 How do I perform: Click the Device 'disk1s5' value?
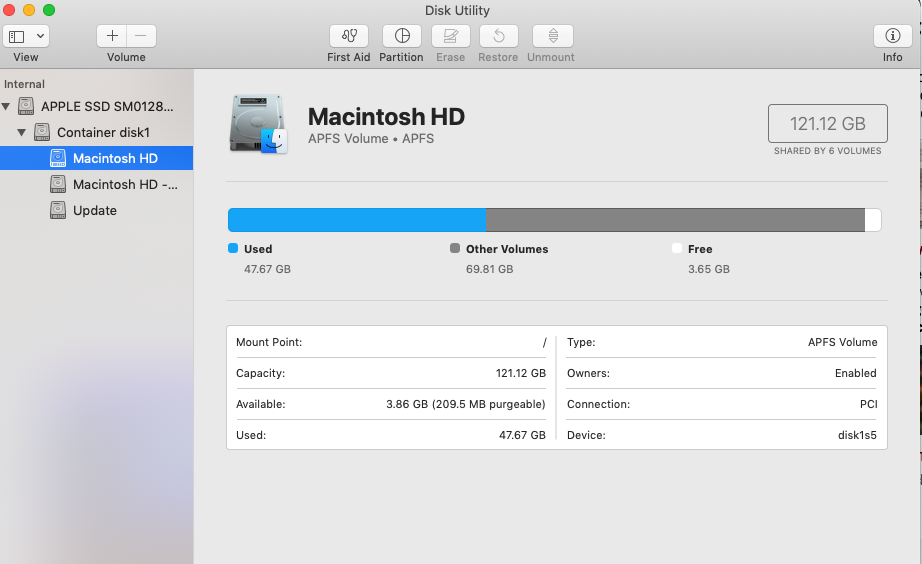(857, 435)
